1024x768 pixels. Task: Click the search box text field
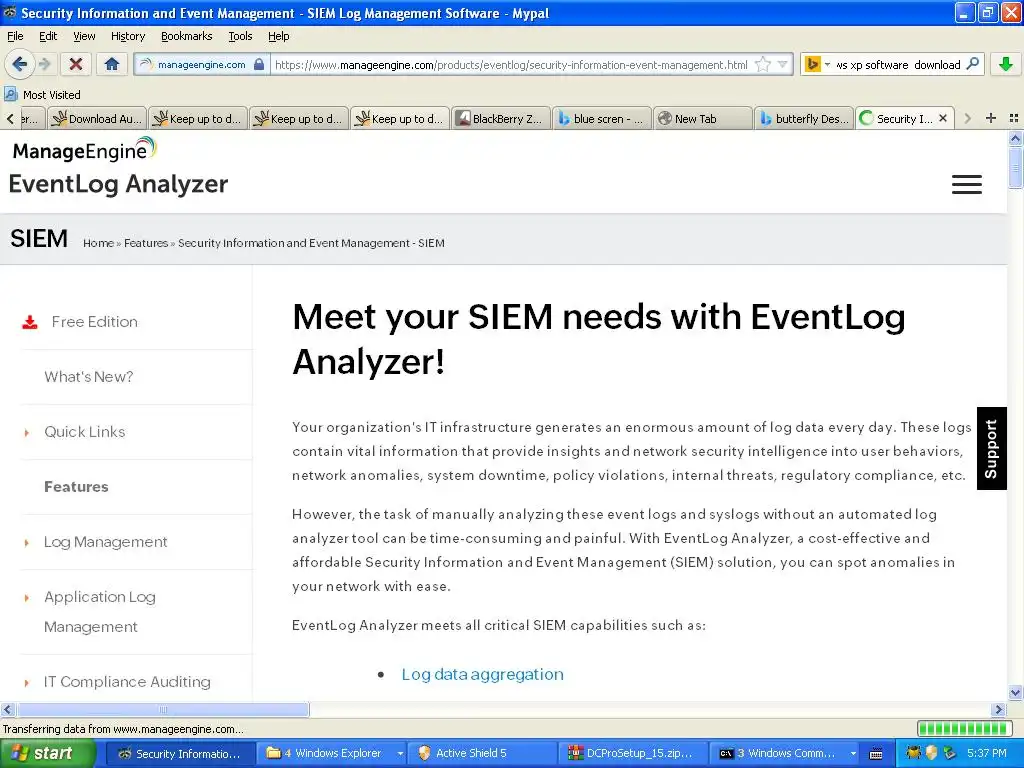click(x=898, y=65)
